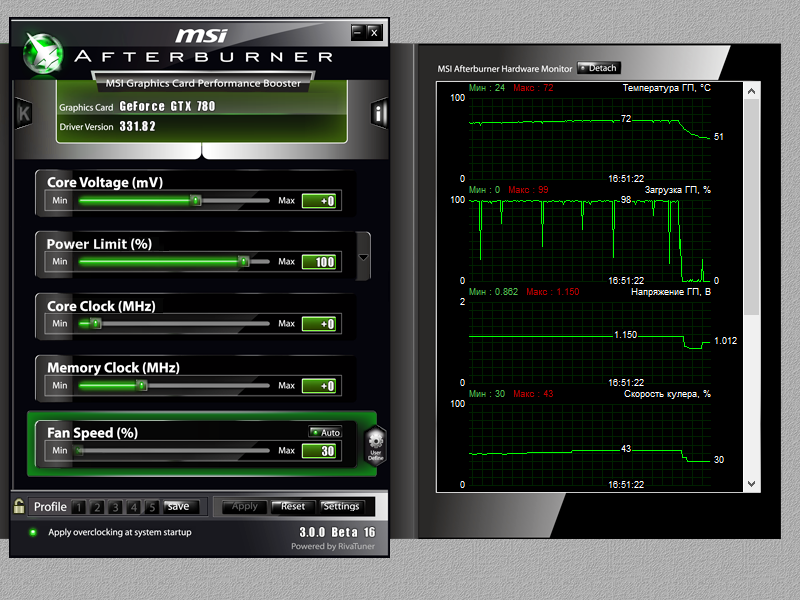Select profile slot 5
800x600 pixels.
[x=152, y=507]
